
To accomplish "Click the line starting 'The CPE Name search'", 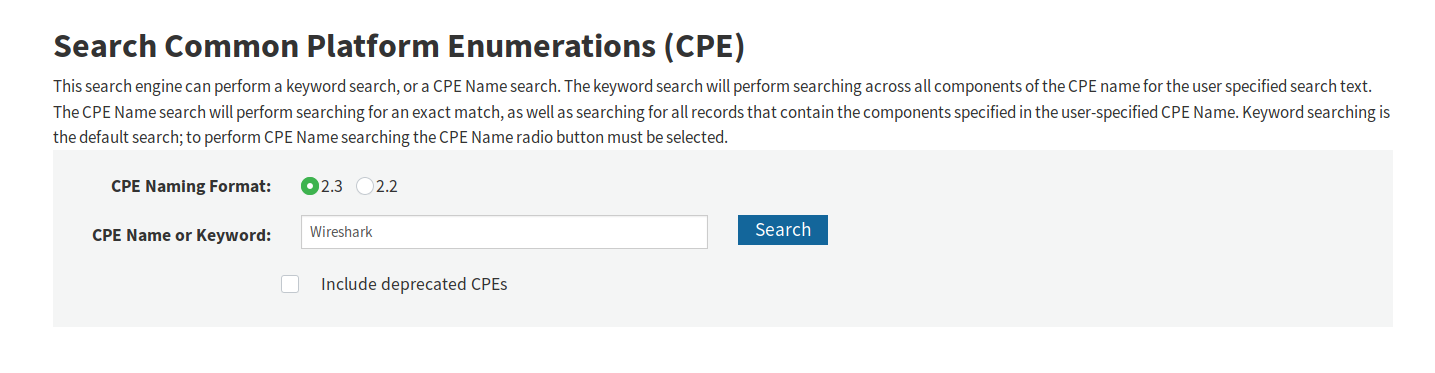I will (x=721, y=112).
